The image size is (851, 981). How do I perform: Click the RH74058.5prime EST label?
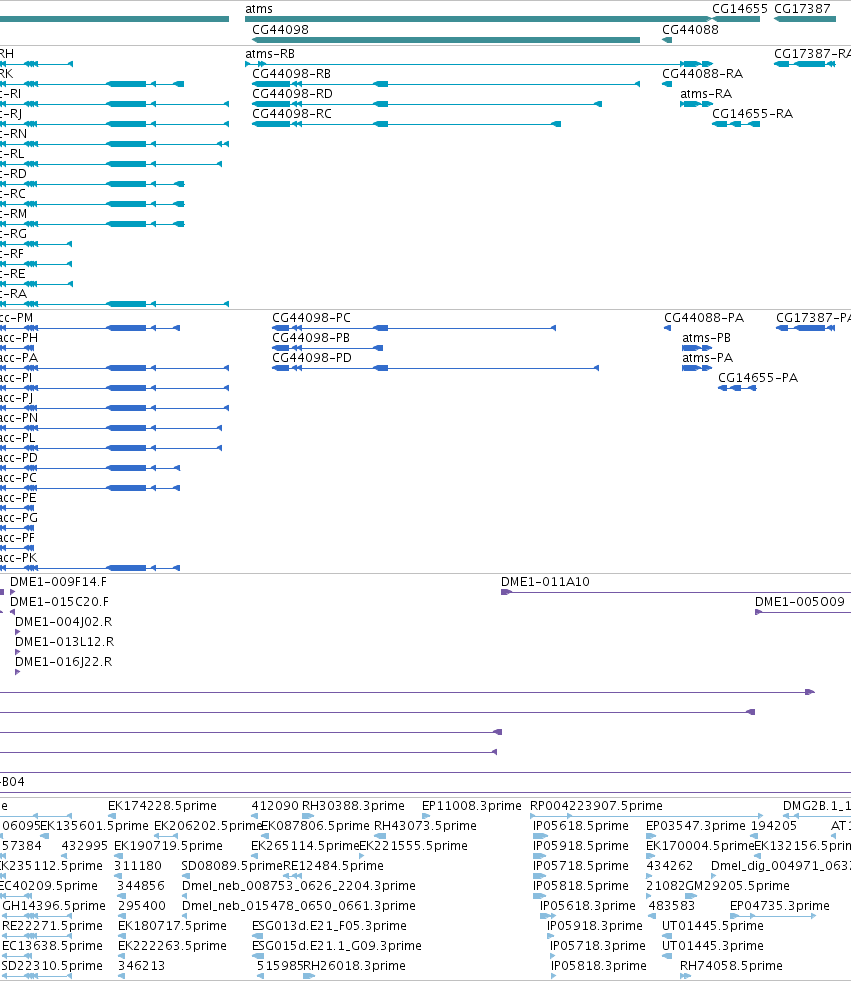tap(731, 966)
